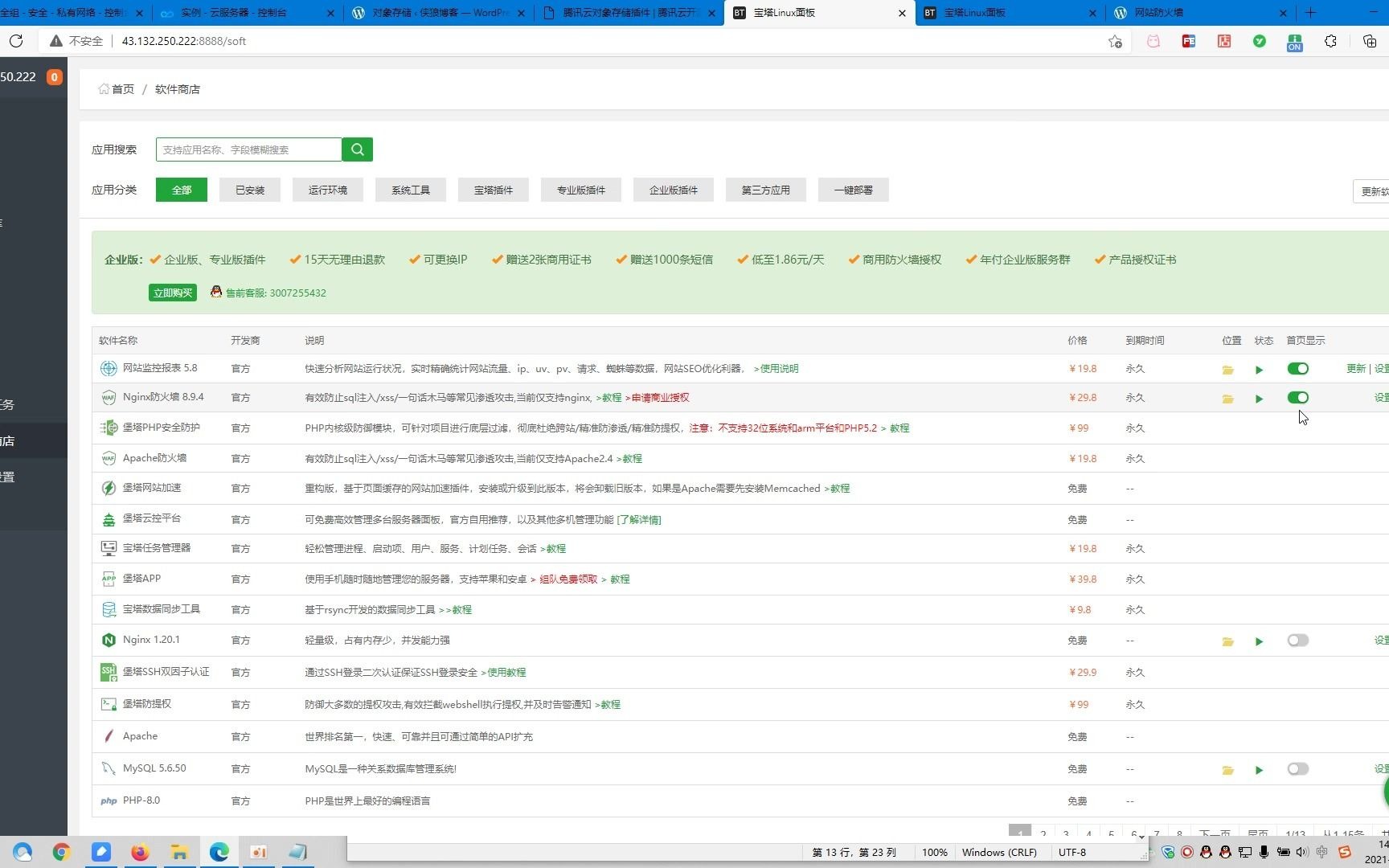Close the active 宝塔Linux面板 browser tab
The height and width of the screenshot is (868, 1389).
point(902,13)
